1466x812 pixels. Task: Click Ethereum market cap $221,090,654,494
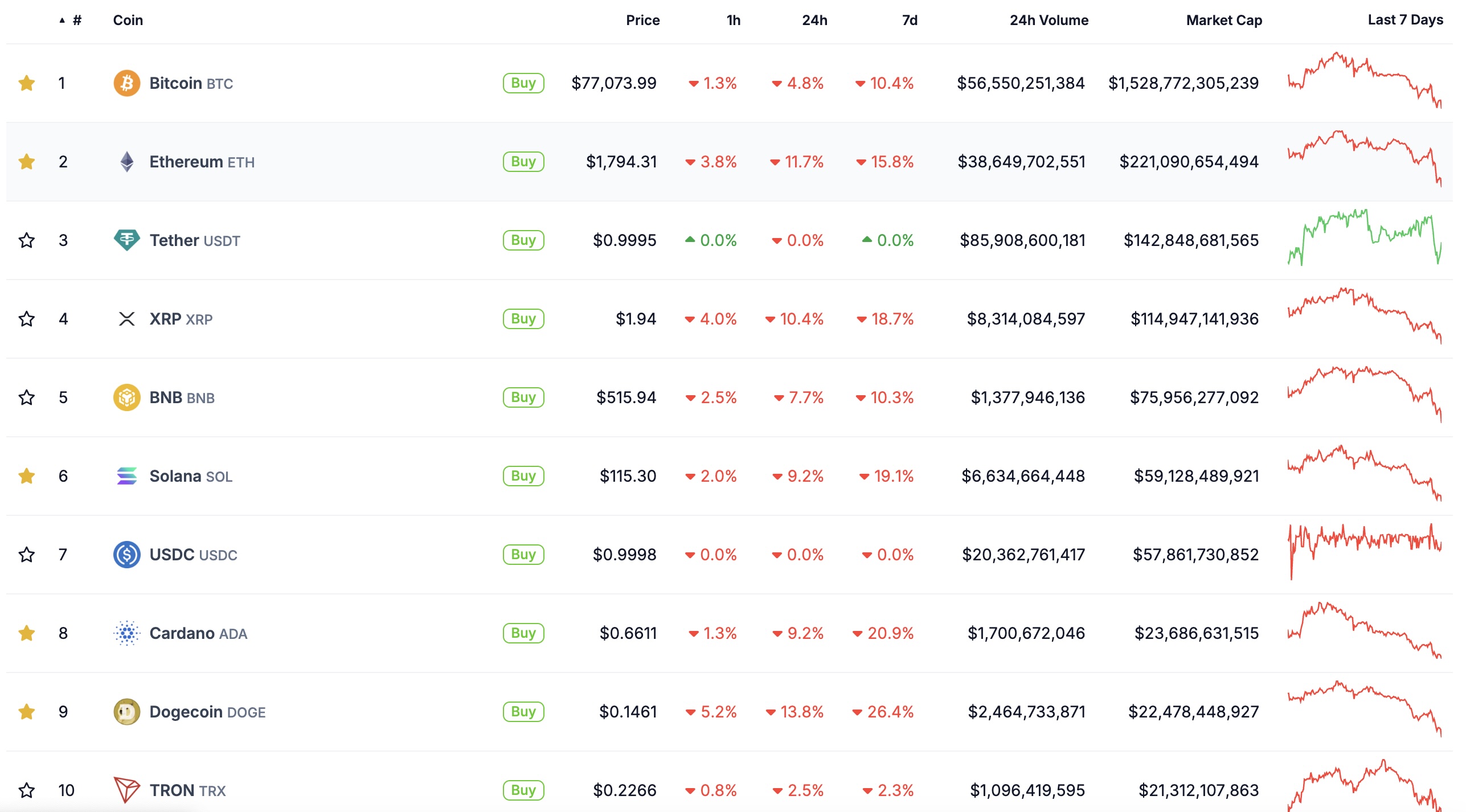click(1189, 162)
